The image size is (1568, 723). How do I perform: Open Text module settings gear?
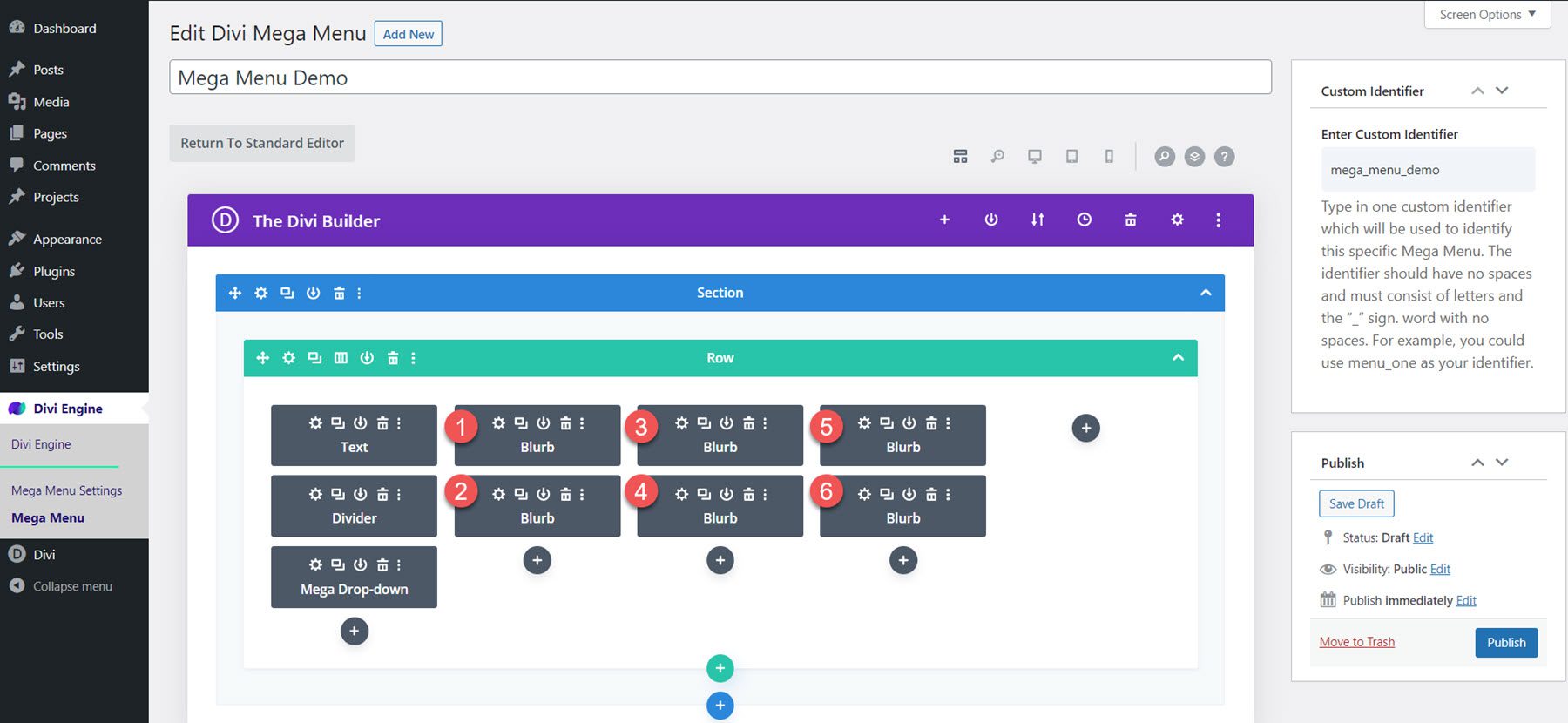pyautogui.click(x=315, y=423)
